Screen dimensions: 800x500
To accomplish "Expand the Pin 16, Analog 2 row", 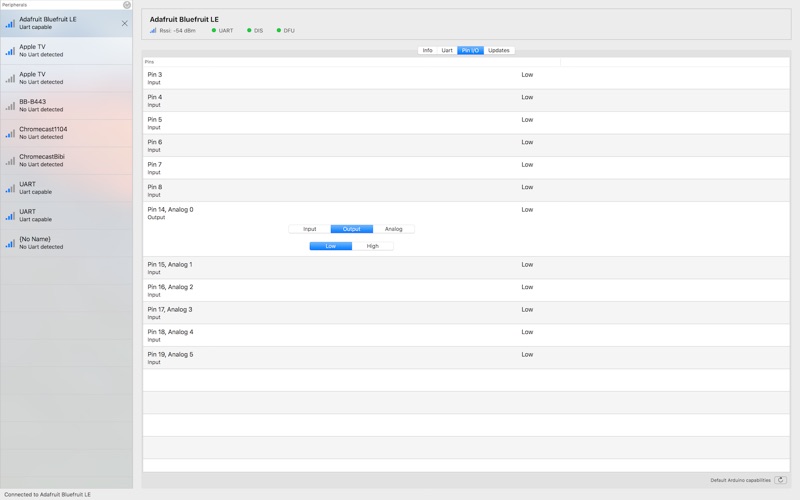I will pyautogui.click(x=466, y=290).
